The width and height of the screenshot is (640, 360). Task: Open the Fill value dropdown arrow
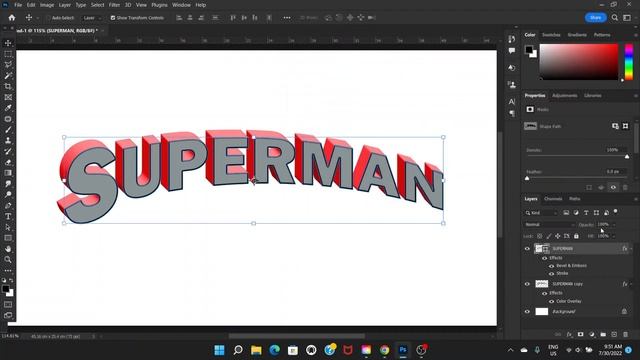pos(614,236)
